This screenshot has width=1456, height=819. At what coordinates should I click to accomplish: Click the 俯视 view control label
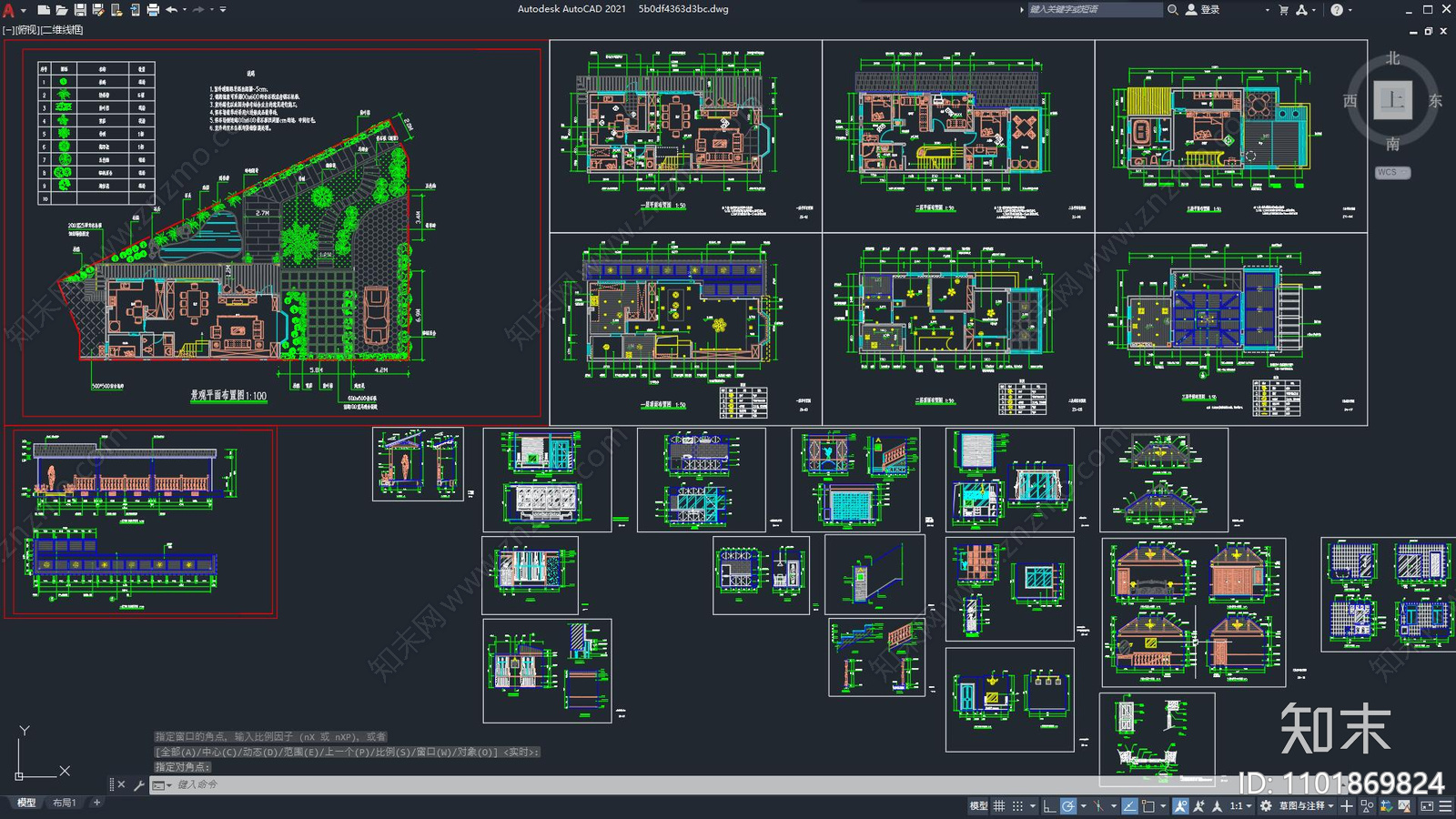(27, 30)
